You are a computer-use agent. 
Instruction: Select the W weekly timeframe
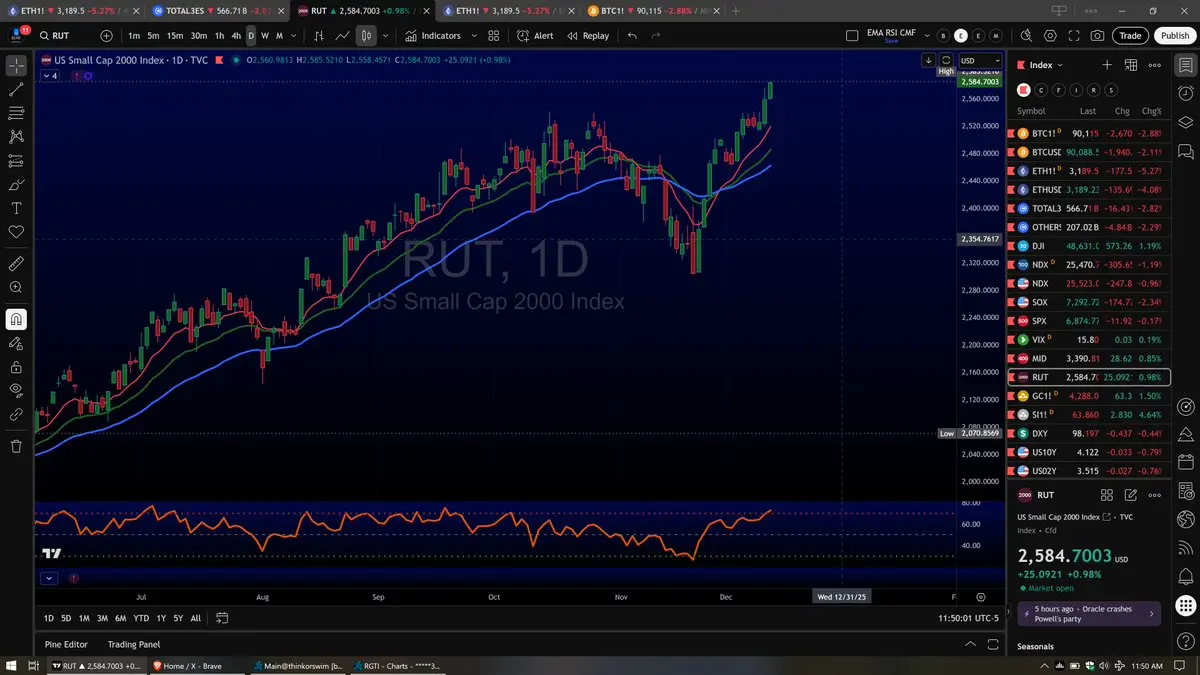coord(265,35)
